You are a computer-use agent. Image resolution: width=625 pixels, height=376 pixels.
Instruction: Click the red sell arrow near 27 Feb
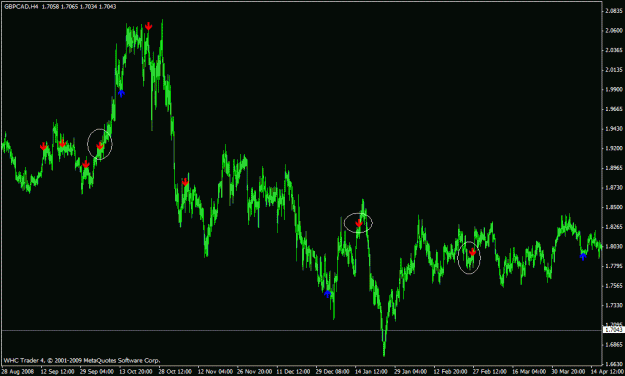(472, 252)
